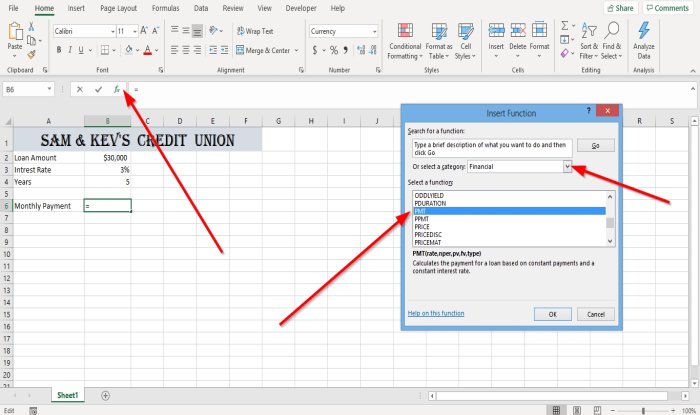Viewport: 700px width, 415px height.
Task: Cancel formula entry with X icon
Action: (x=79, y=89)
